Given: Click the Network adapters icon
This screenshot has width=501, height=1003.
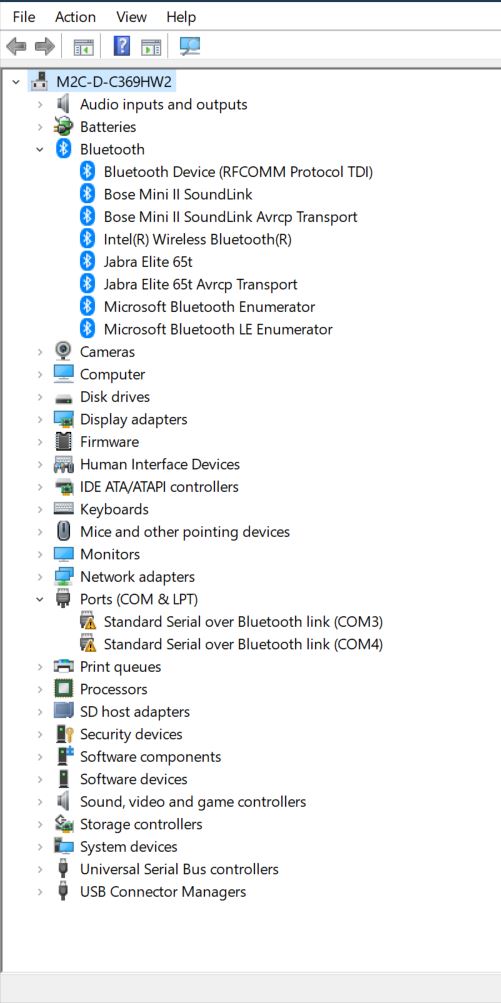Looking at the screenshot, I should (63, 576).
